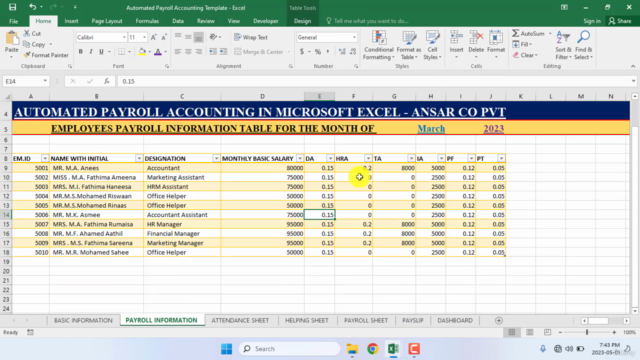Click the Fill button in Editing
The width and height of the screenshot is (640, 360).
click(522, 44)
